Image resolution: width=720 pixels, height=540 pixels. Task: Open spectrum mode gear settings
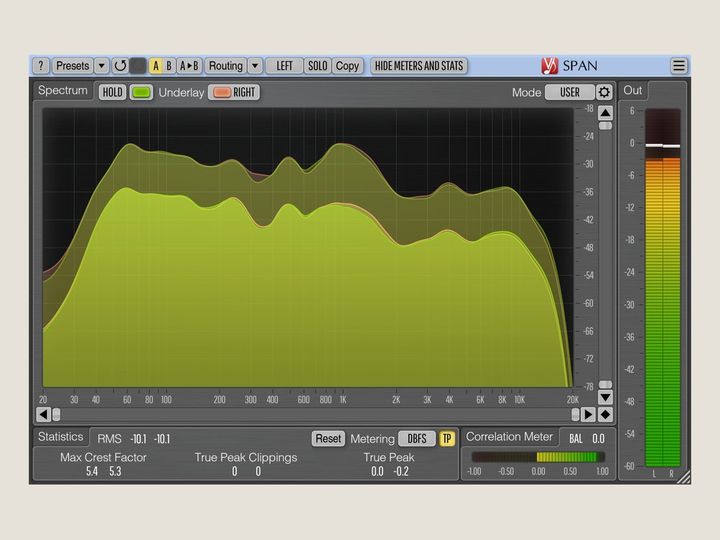click(604, 92)
